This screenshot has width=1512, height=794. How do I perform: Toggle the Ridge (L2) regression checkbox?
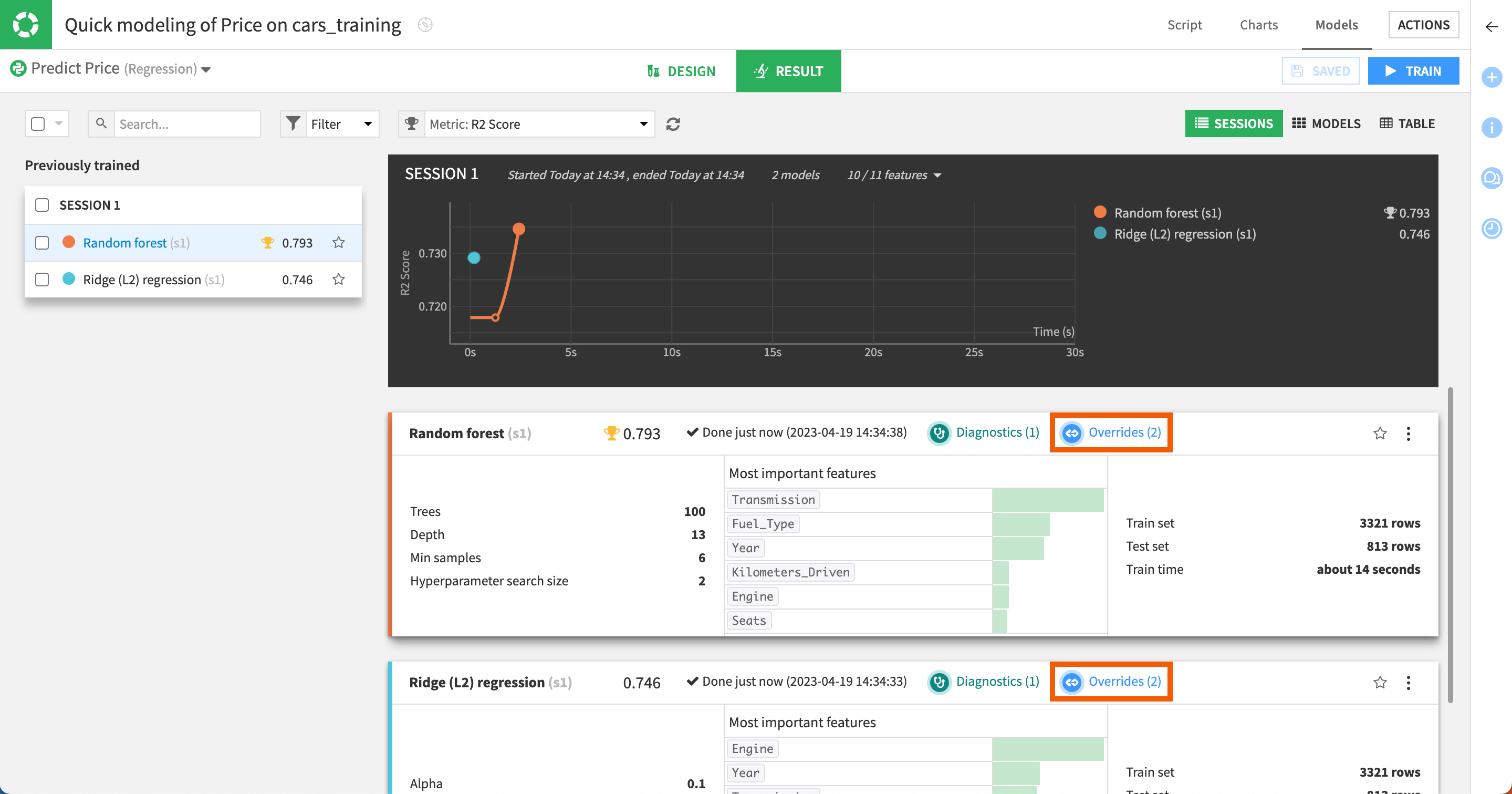click(x=41, y=279)
